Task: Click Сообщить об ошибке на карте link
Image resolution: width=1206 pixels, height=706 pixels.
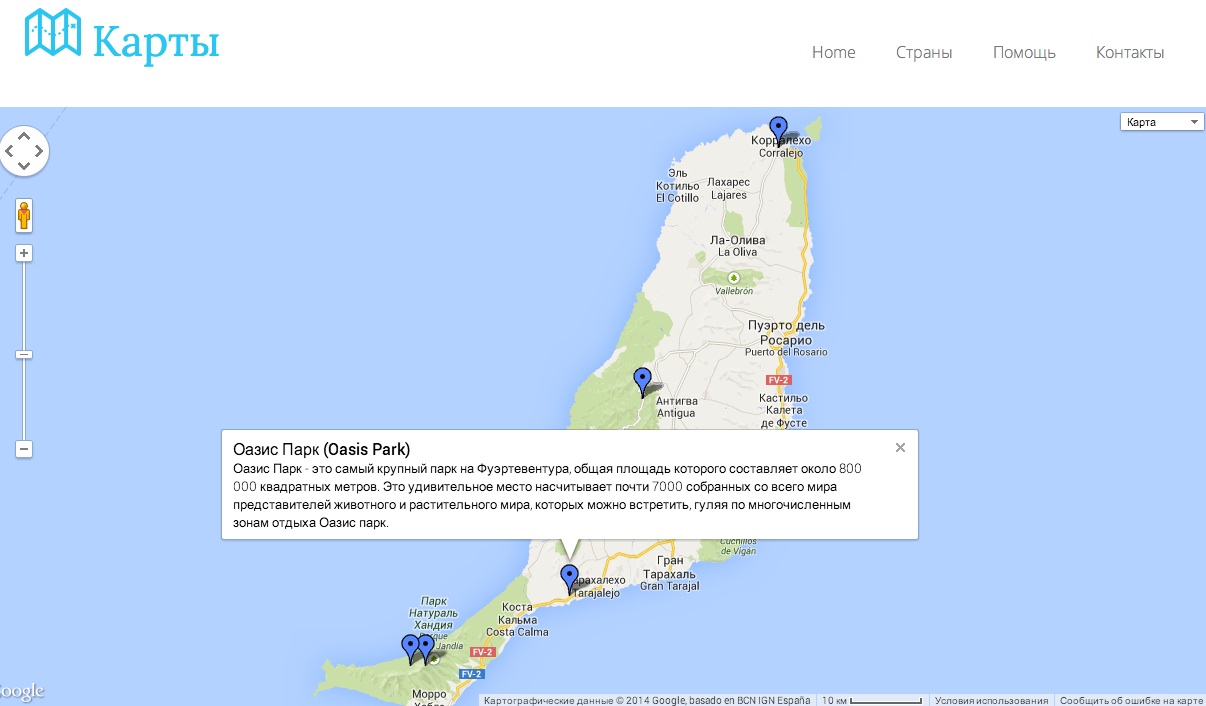Action: coord(1131,700)
